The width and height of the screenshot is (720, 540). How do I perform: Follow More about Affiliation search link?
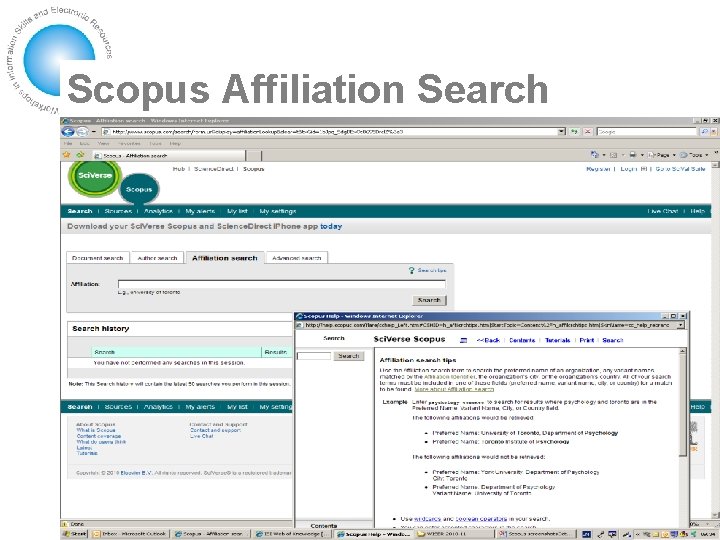[x=454, y=389]
